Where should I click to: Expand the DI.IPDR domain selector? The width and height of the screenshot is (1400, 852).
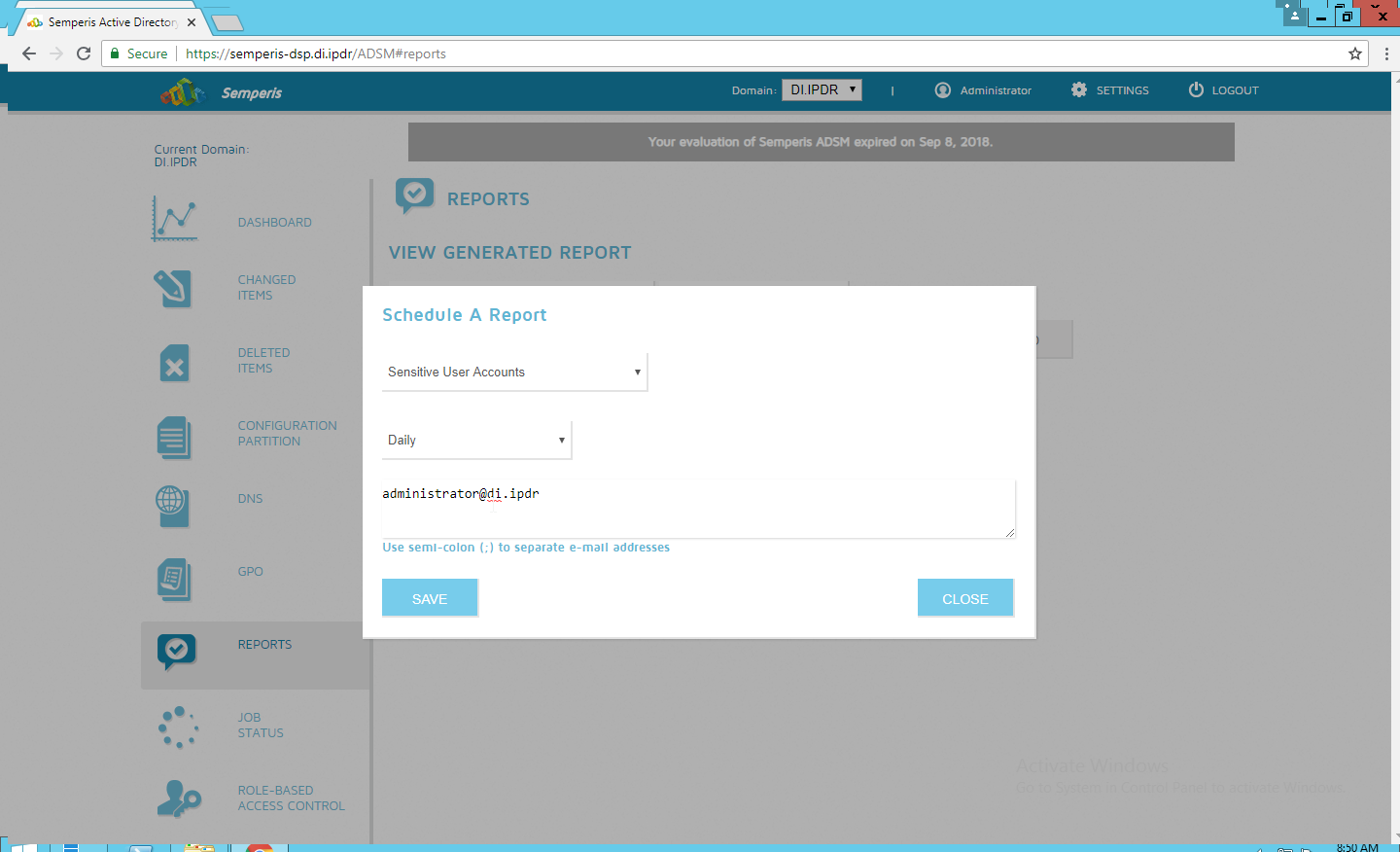822,90
